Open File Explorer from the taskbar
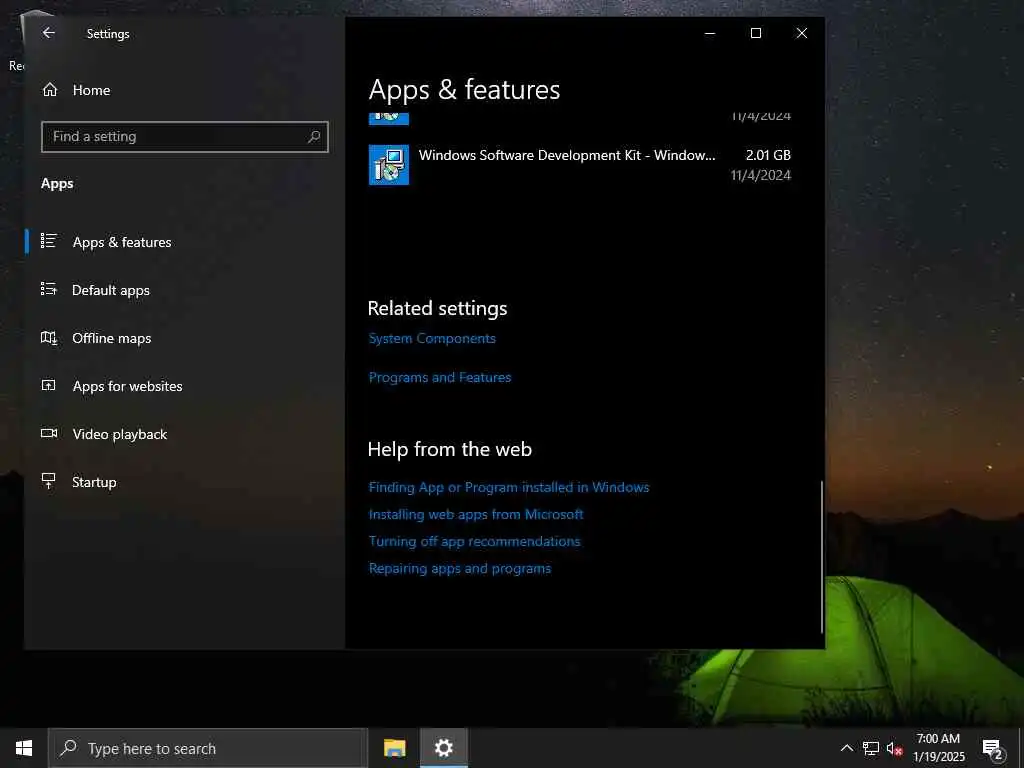The width and height of the screenshot is (1024, 768). click(394, 748)
